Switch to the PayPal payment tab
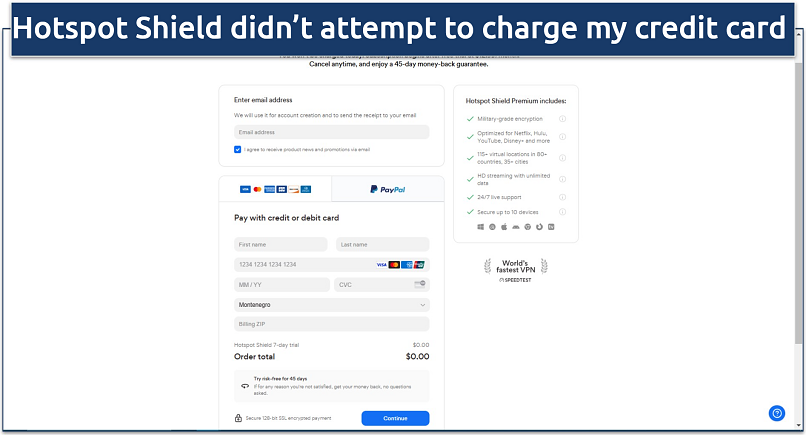Viewport: 806px width, 435px height. click(387, 188)
